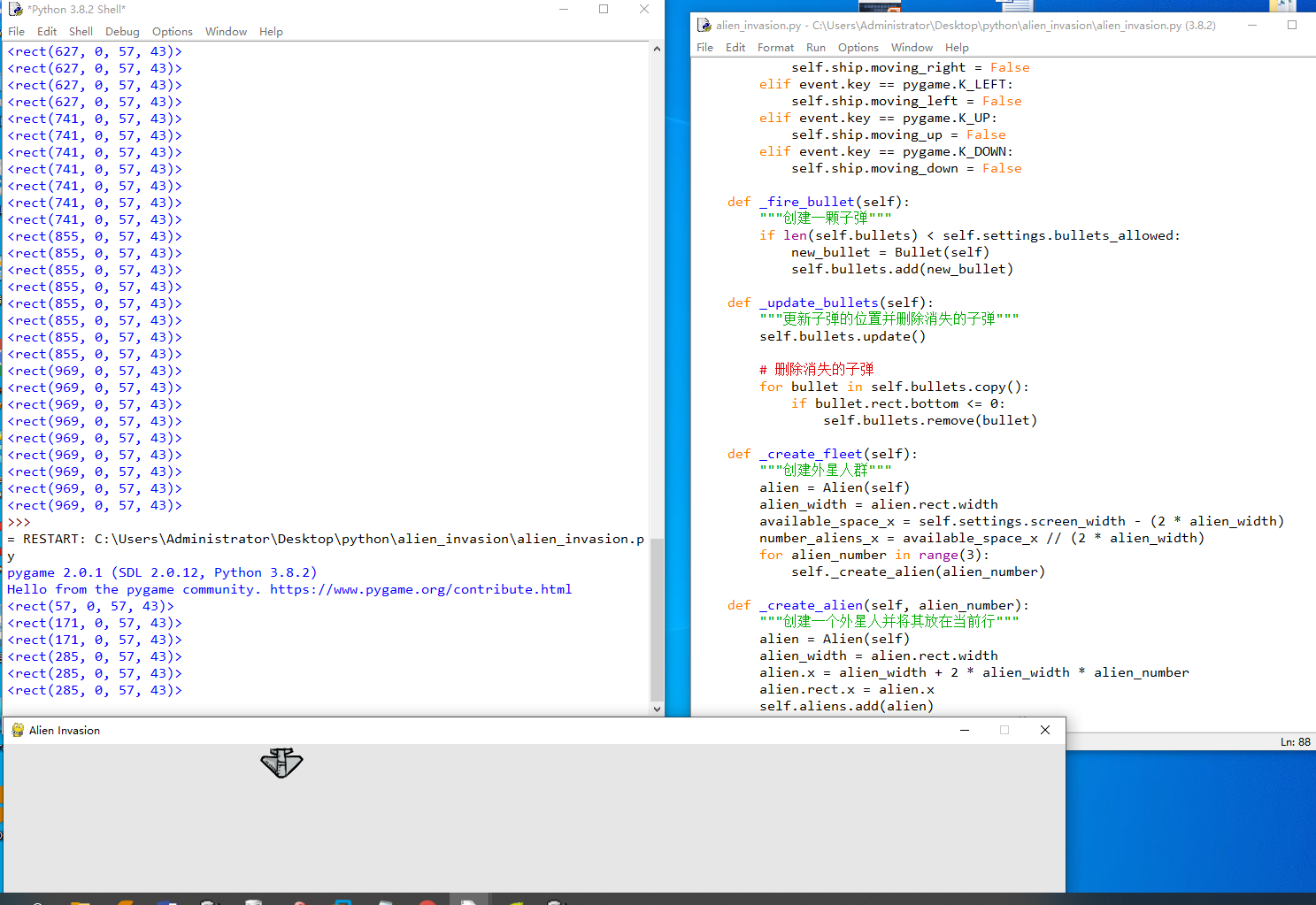The image size is (1316, 905).
Task: Click the '>>>' prompt in the shell
Action: (x=19, y=522)
